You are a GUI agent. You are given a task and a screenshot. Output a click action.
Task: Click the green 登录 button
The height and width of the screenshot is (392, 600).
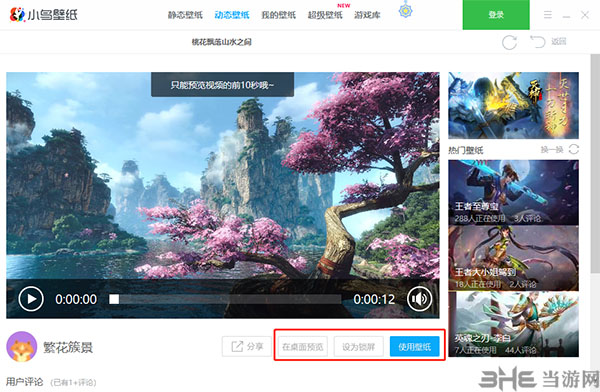tap(496, 15)
